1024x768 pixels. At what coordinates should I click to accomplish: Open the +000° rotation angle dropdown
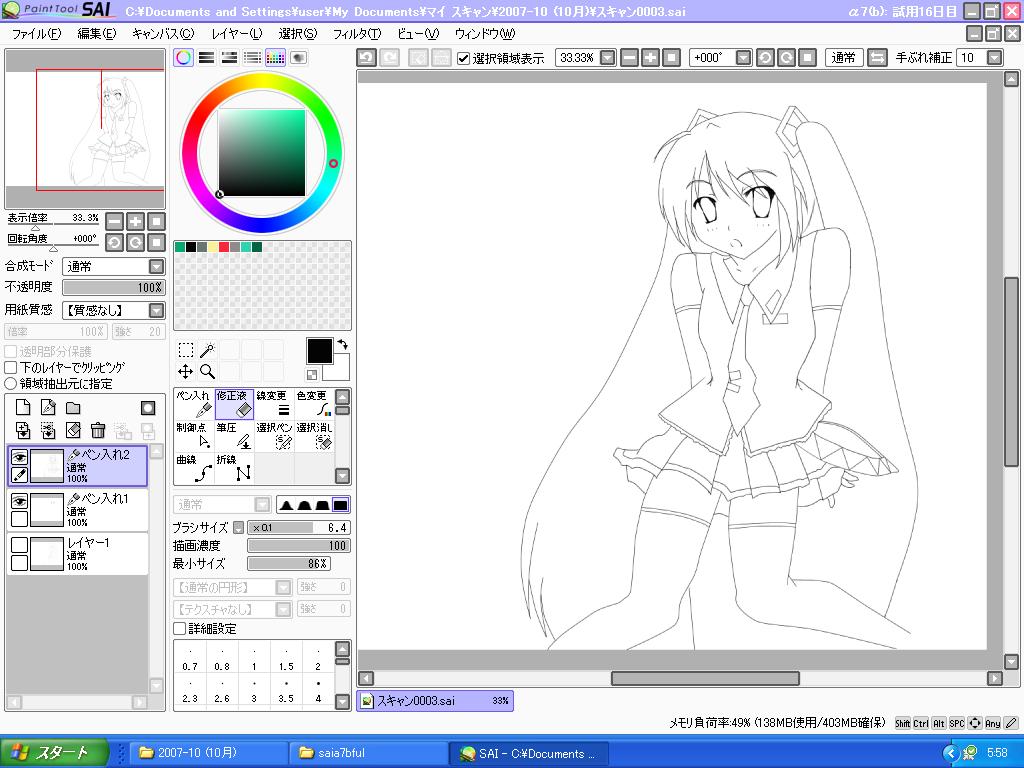(743, 57)
